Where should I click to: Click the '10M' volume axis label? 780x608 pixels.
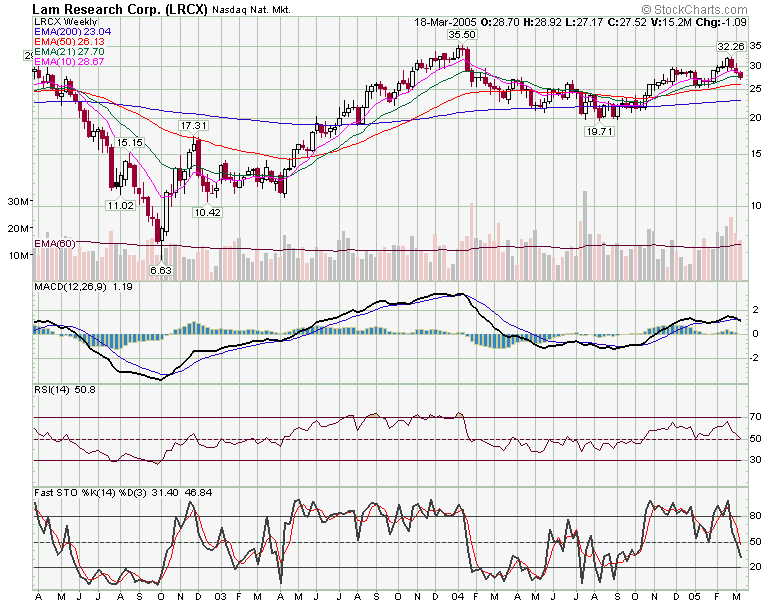[19, 256]
